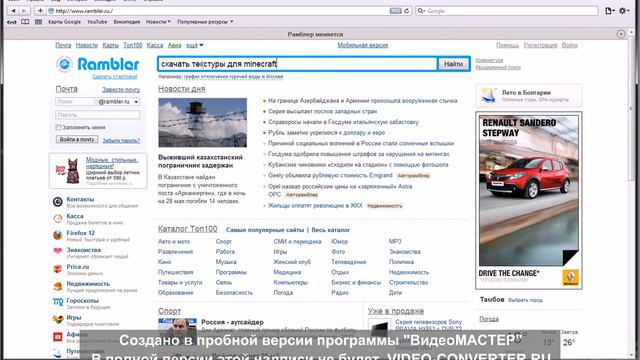Open the 'Забыли пароль?' link
Viewport: 640px width, 360px height.
coord(121,140)
